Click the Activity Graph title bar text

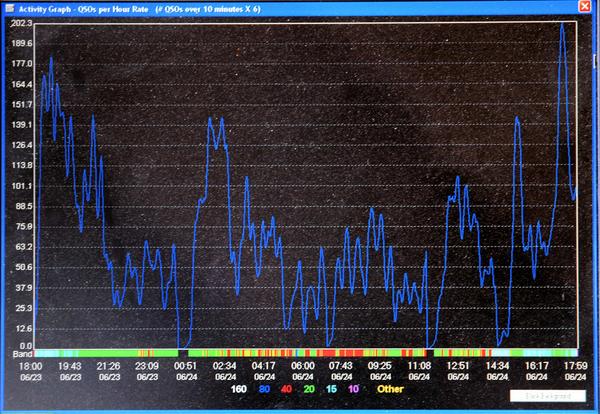140,8
